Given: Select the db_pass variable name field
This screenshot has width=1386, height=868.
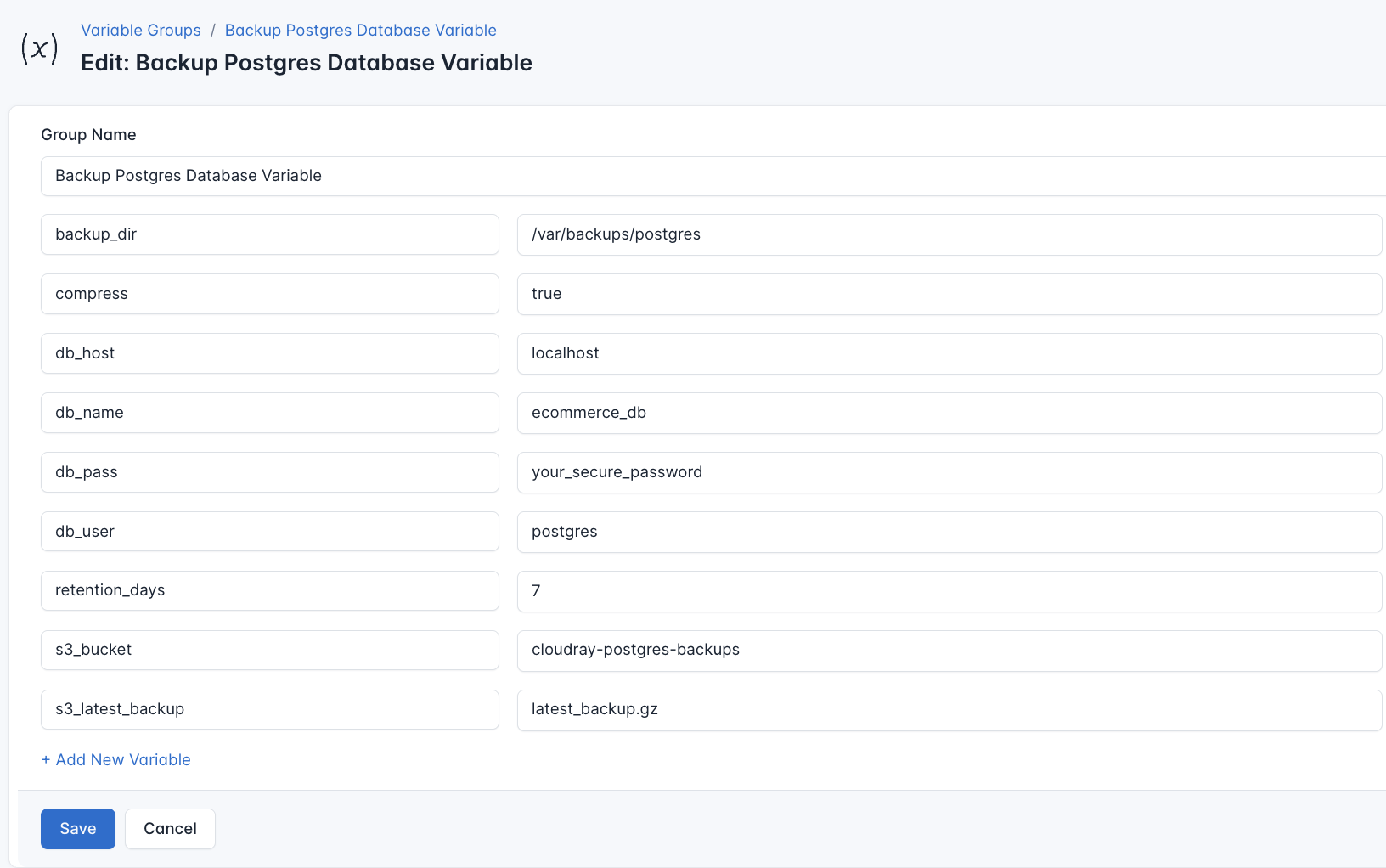Looking at the screenshot, I should click(x=269, y=472).
